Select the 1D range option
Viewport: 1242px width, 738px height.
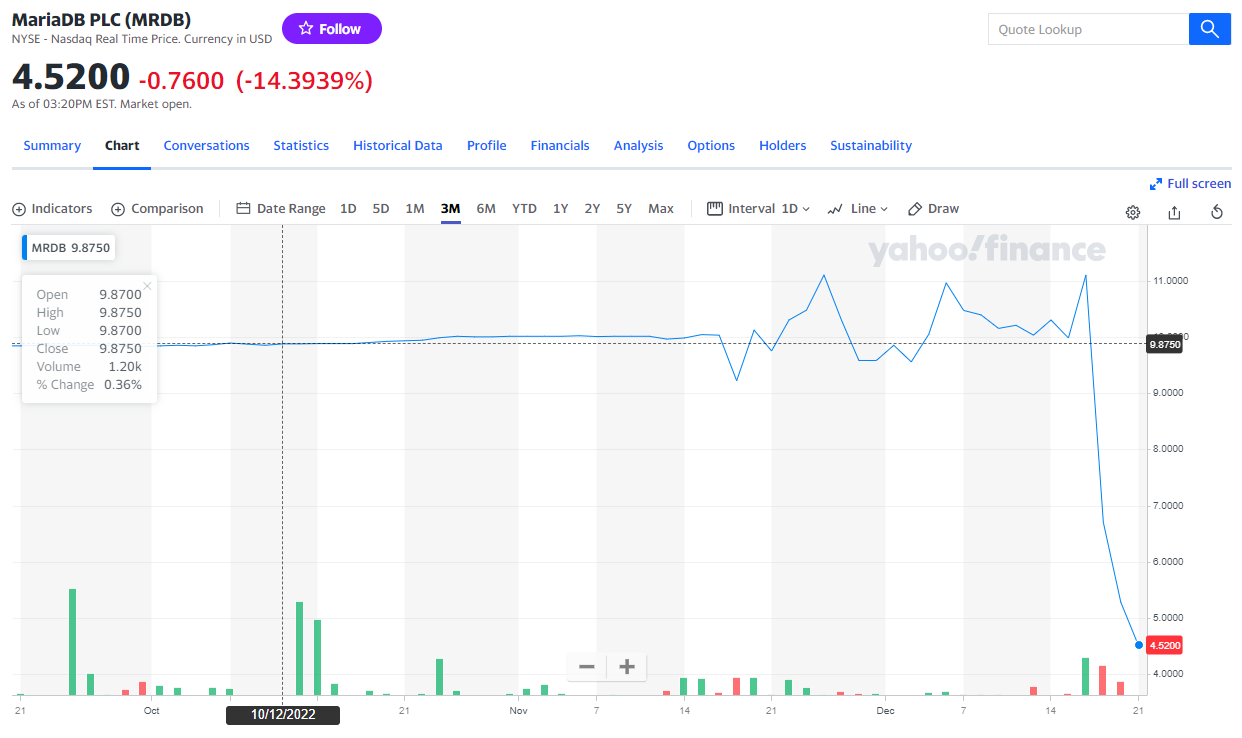(x=348, y=209)
